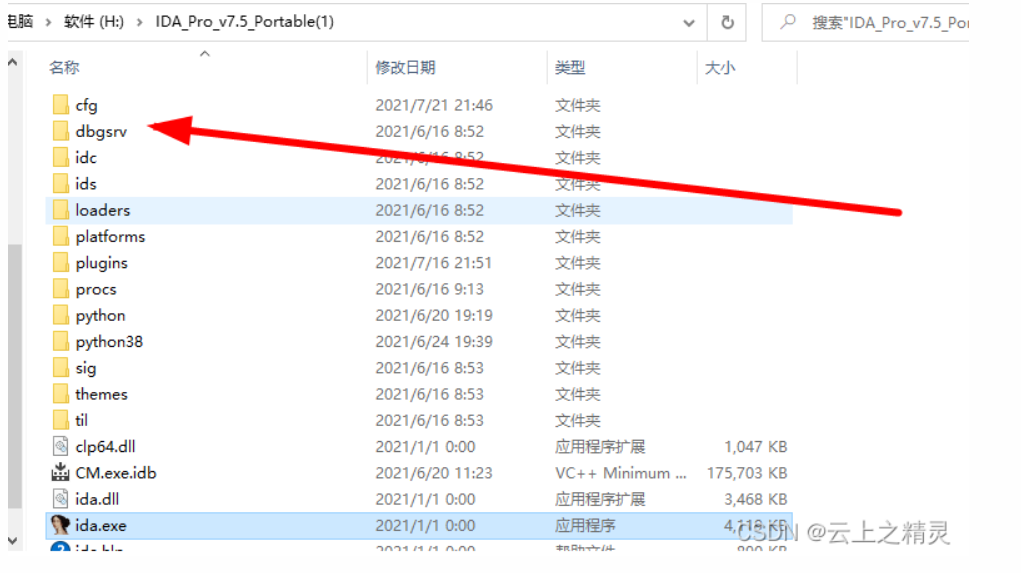
Task: Click python38 date 2021/6/24 19:39
Action: click(434, 341)
